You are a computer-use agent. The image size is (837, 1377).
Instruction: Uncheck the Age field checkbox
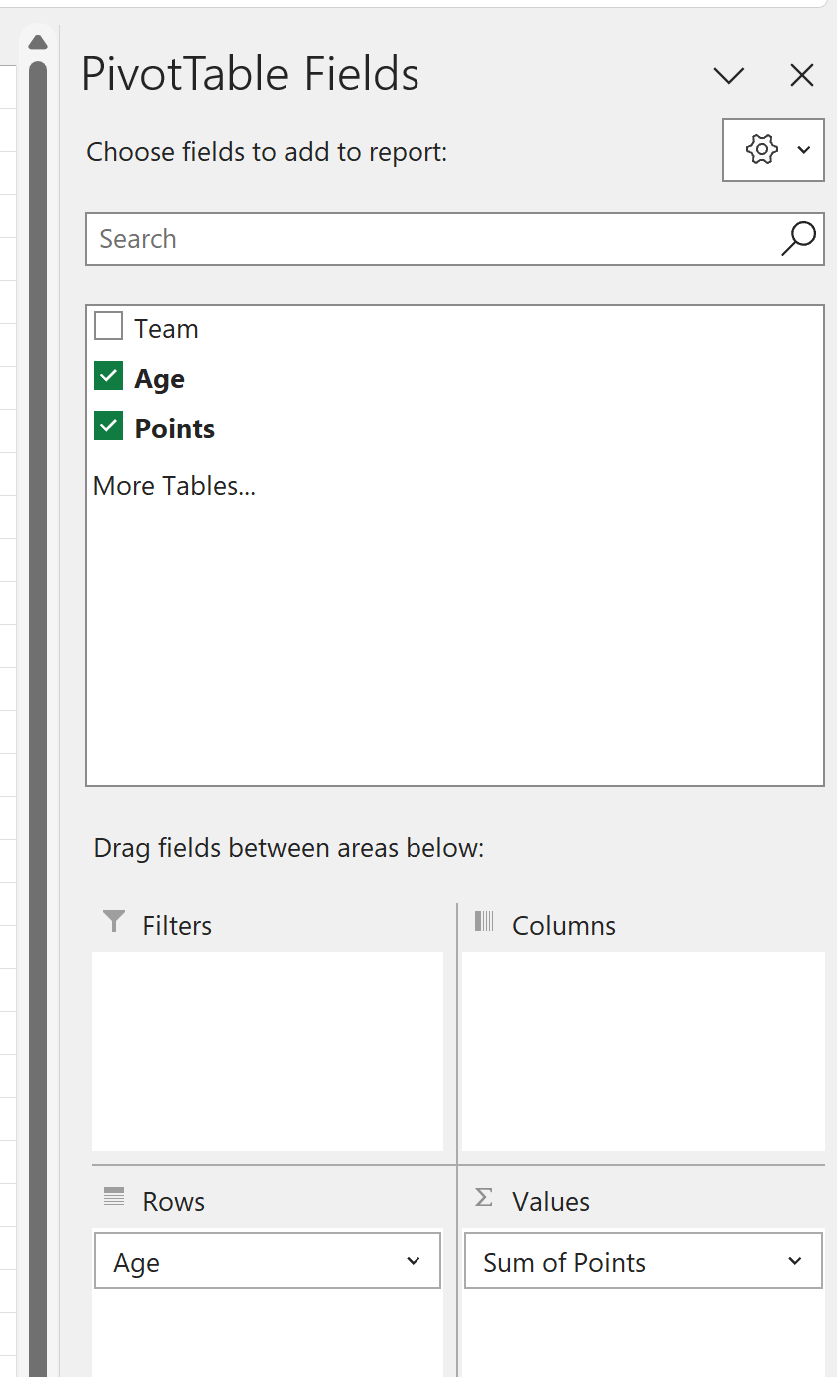pyautogui.click(x=108, y=375)
